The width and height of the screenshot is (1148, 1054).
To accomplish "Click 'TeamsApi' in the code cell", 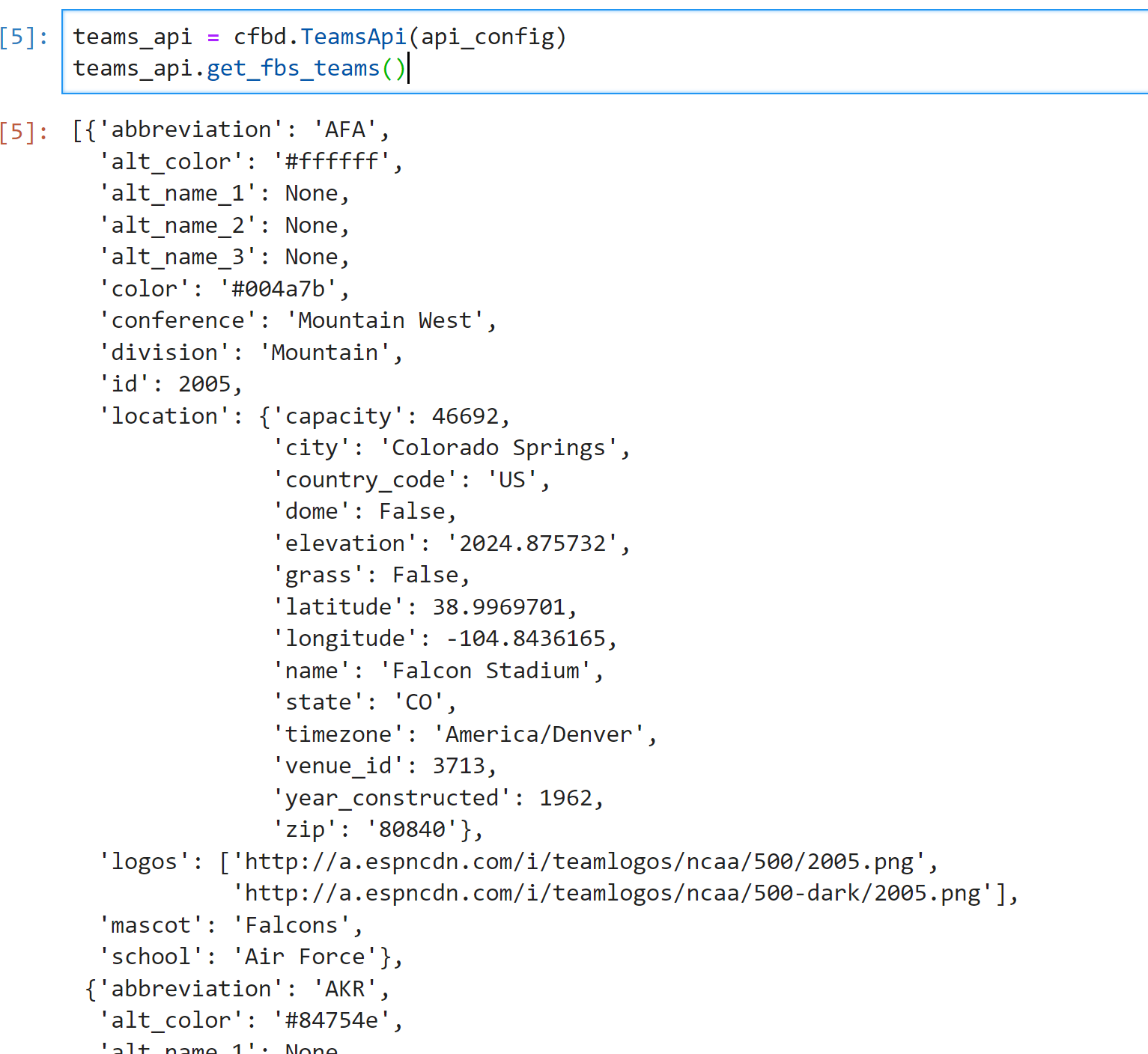I will tap(353, 37).
